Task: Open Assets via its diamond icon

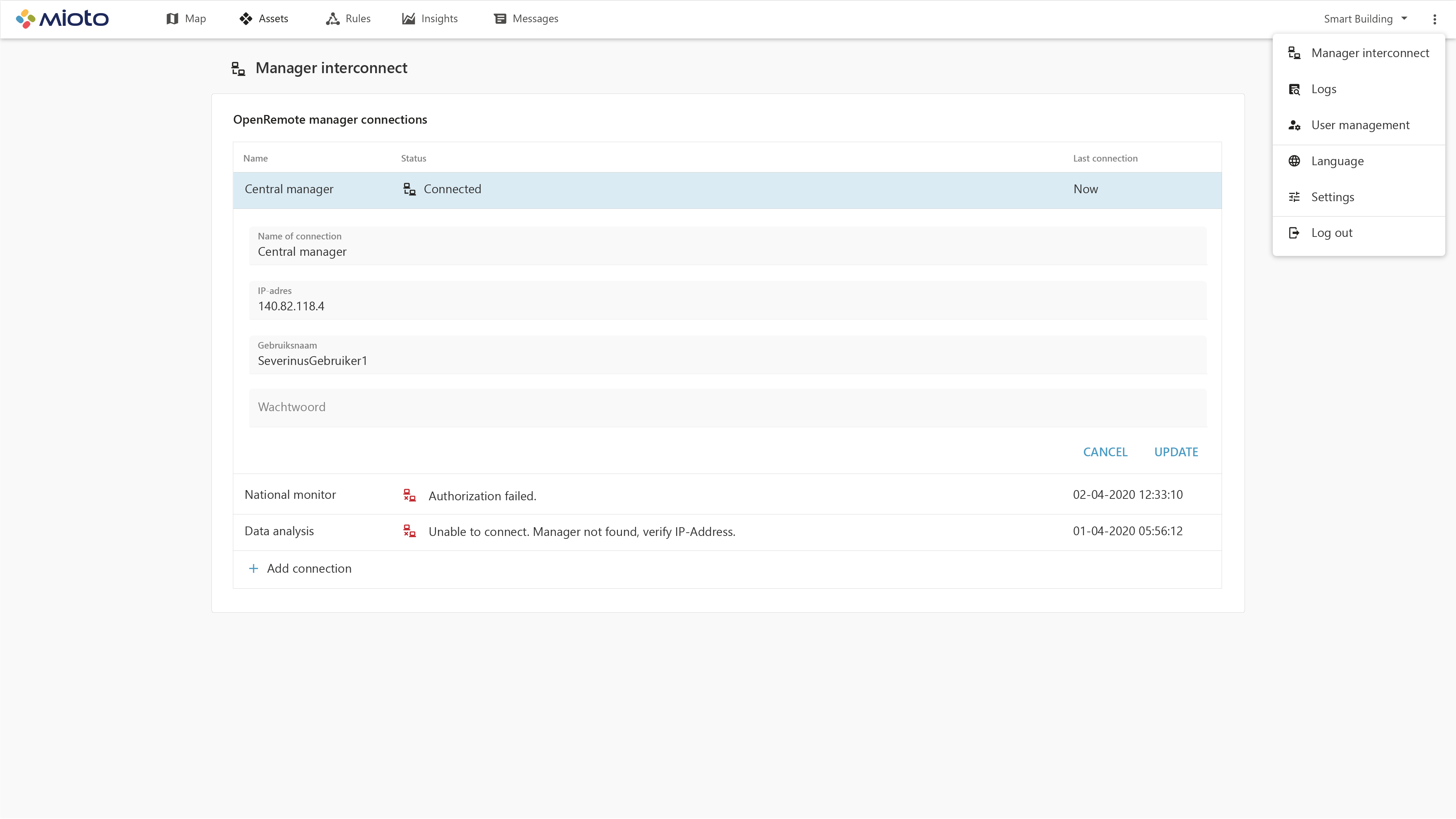Action: (x=246, y=18)
